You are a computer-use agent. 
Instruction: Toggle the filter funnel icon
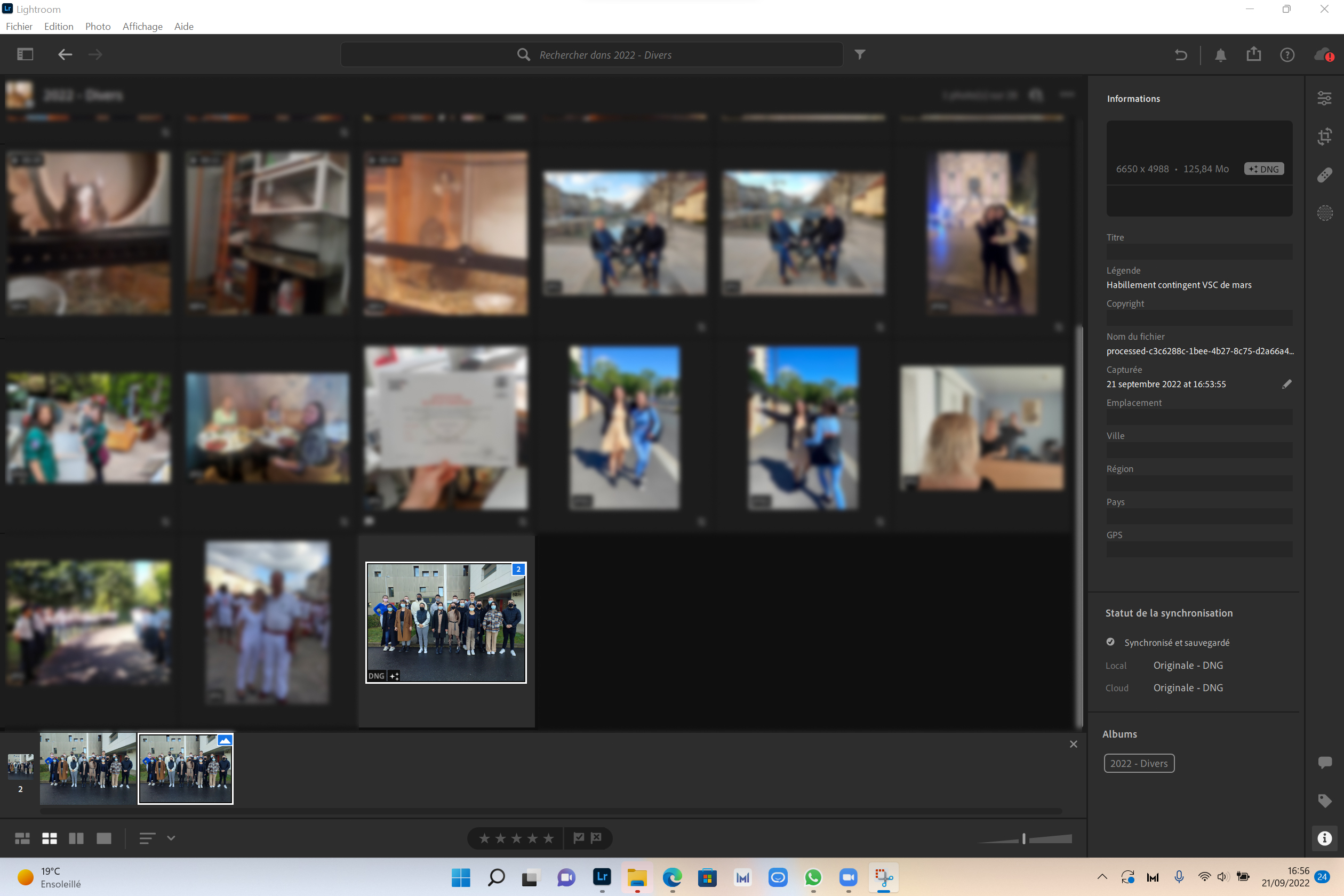click(860, 54)
